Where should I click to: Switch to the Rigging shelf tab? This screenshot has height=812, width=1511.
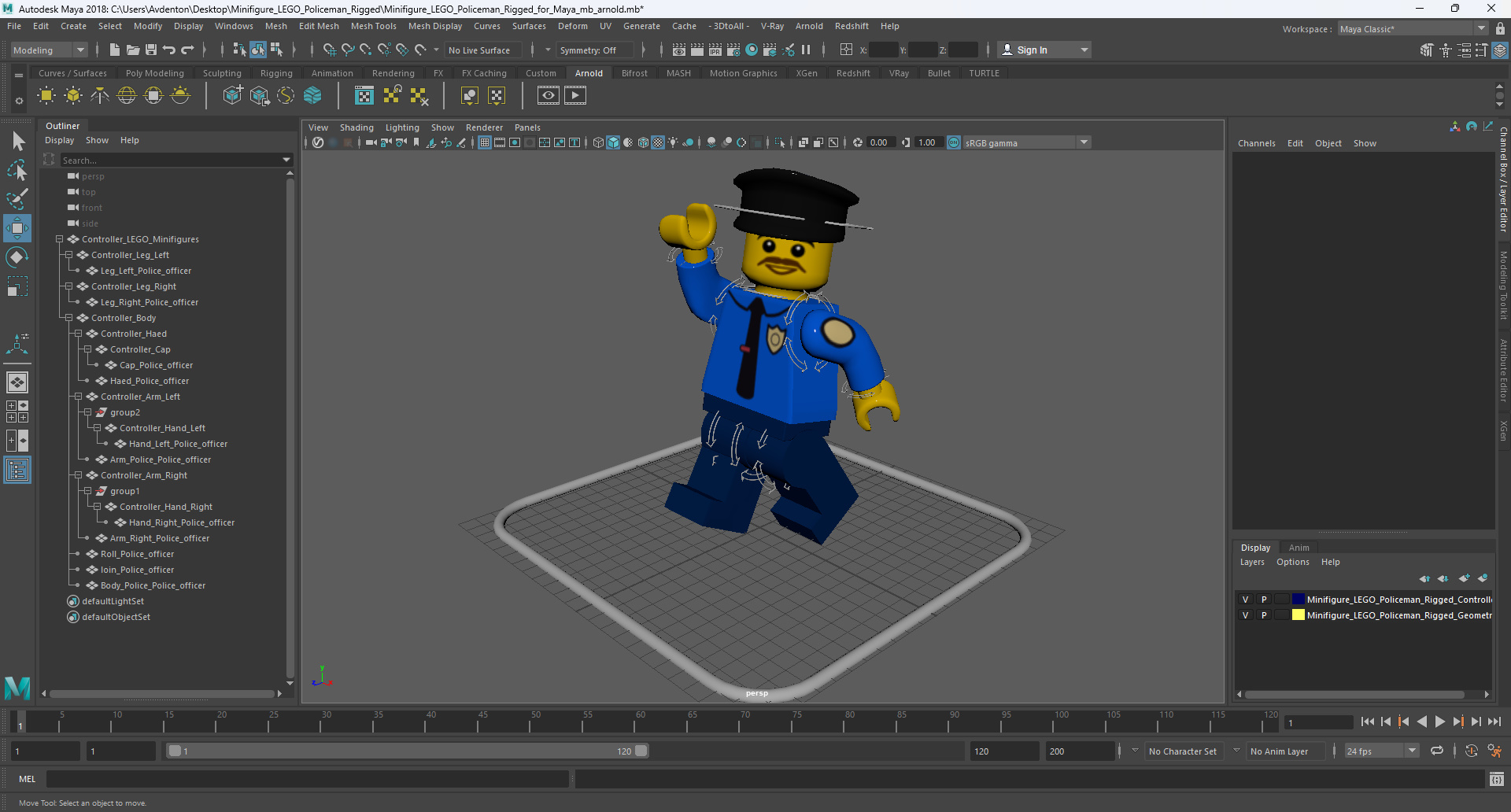(x=276, y=73)
